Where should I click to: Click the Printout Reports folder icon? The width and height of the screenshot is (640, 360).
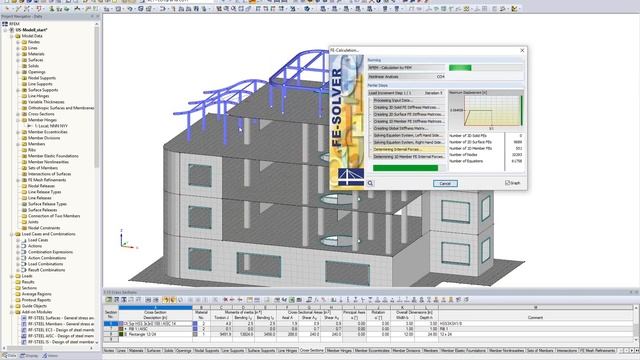(x=18, y=300)
